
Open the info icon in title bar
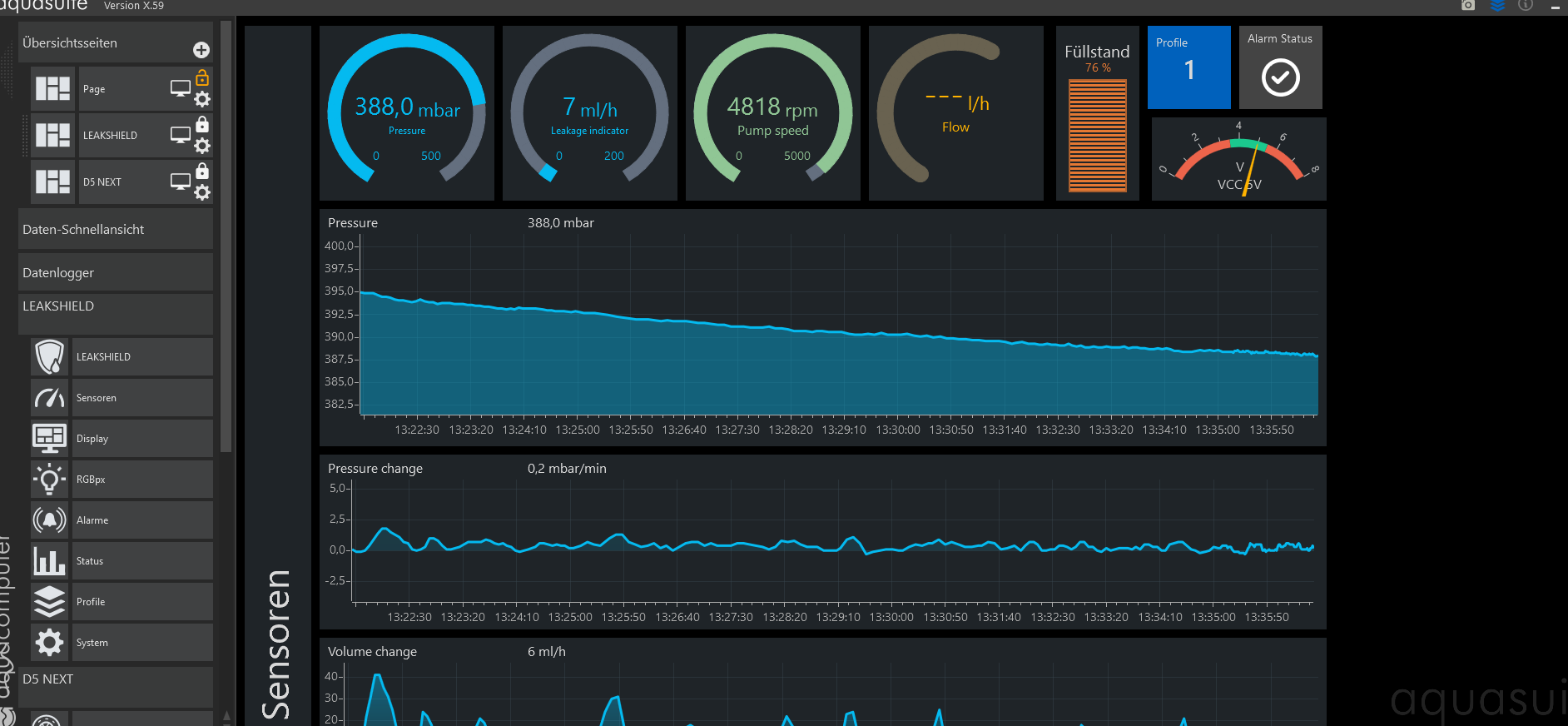1526,5
